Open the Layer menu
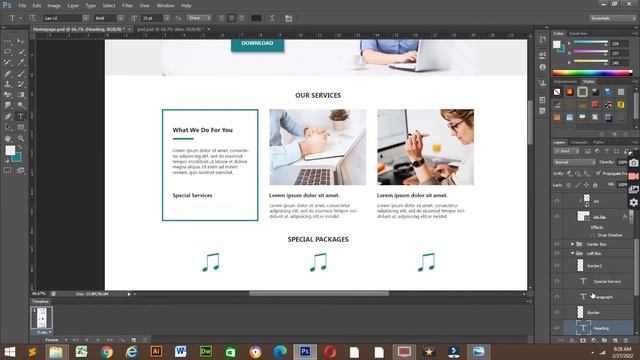This screenshot has height=360, width=640. [73, 6]
